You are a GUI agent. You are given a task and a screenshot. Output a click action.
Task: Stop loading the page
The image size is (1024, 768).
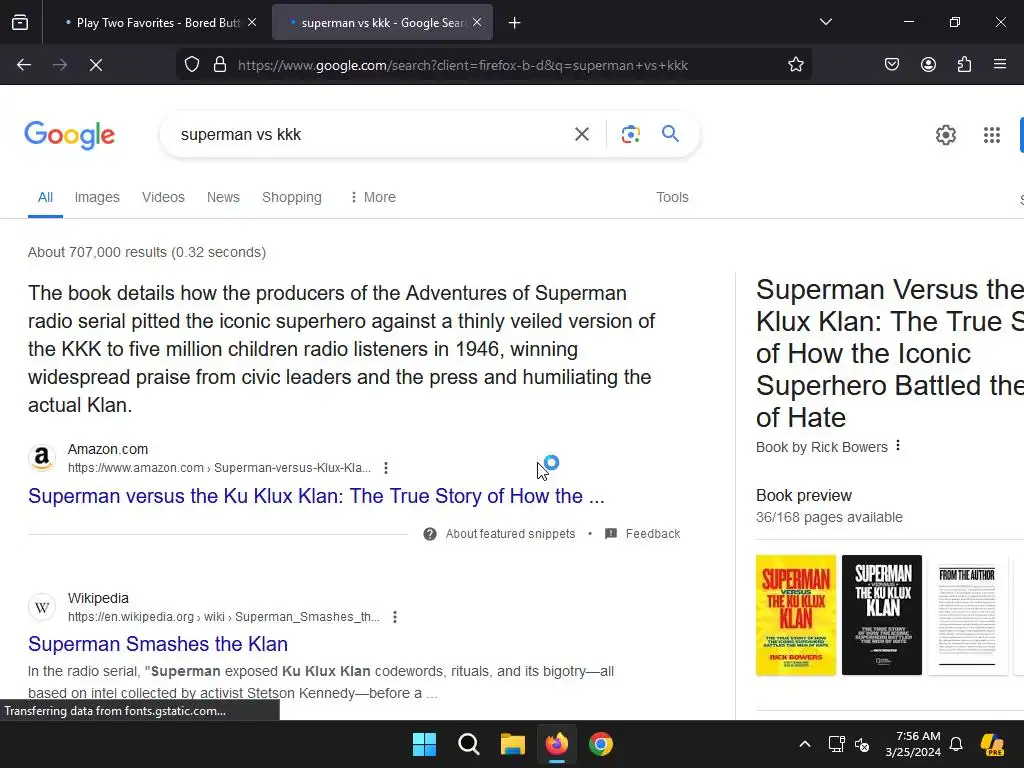pyautogui.click(x=96, y=65)
